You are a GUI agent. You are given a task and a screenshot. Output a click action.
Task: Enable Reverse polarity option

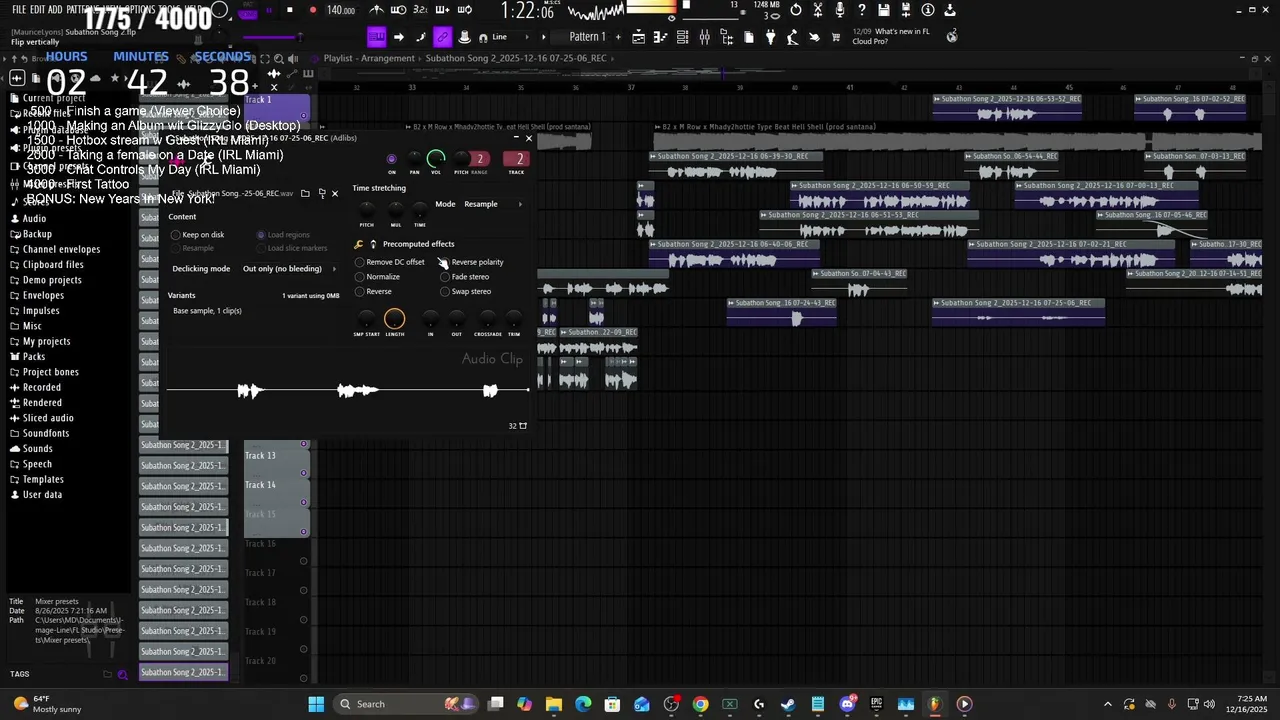(472, 262)
